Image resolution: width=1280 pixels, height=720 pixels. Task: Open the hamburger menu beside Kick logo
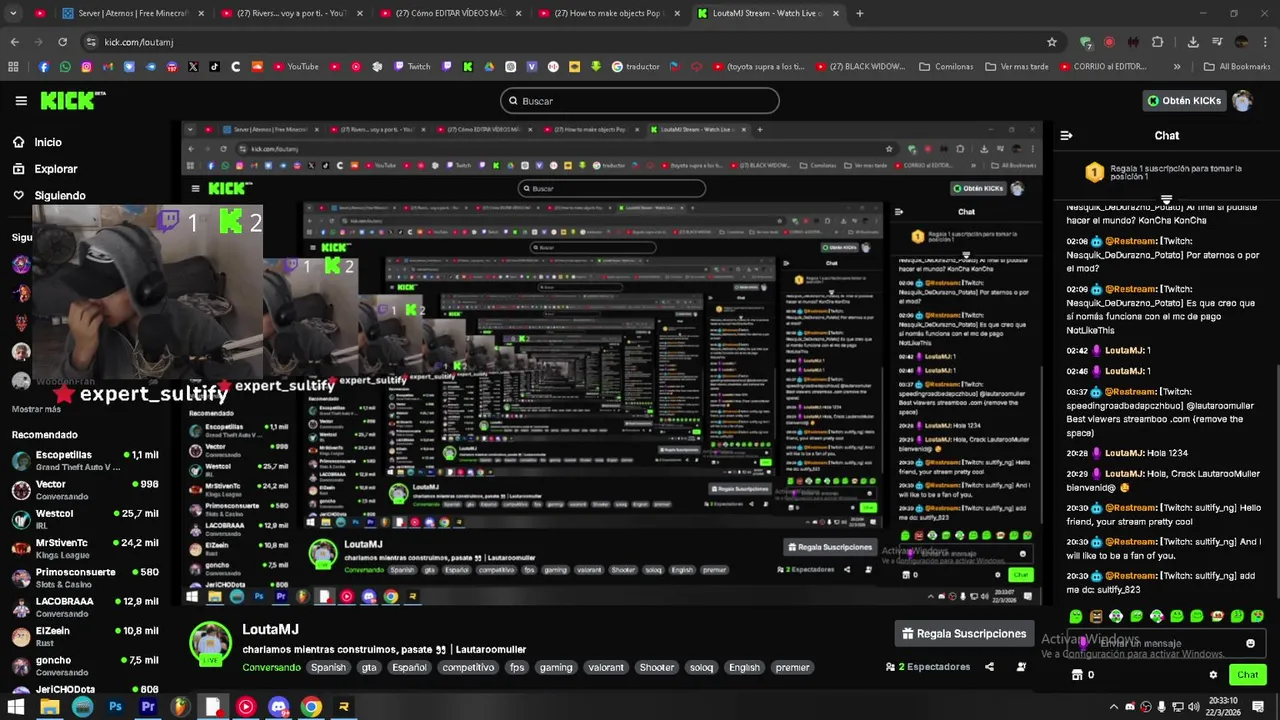point(21,101)
